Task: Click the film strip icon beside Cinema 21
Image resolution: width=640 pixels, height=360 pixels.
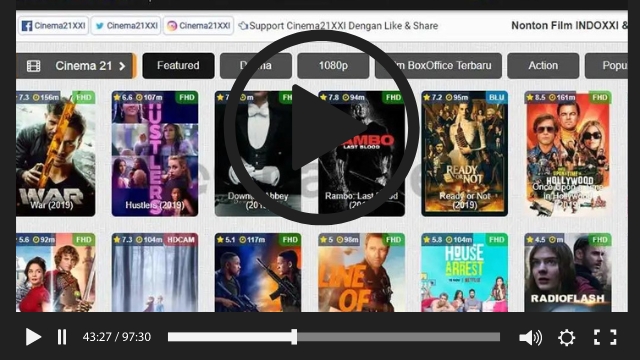Action: (33, 66)
